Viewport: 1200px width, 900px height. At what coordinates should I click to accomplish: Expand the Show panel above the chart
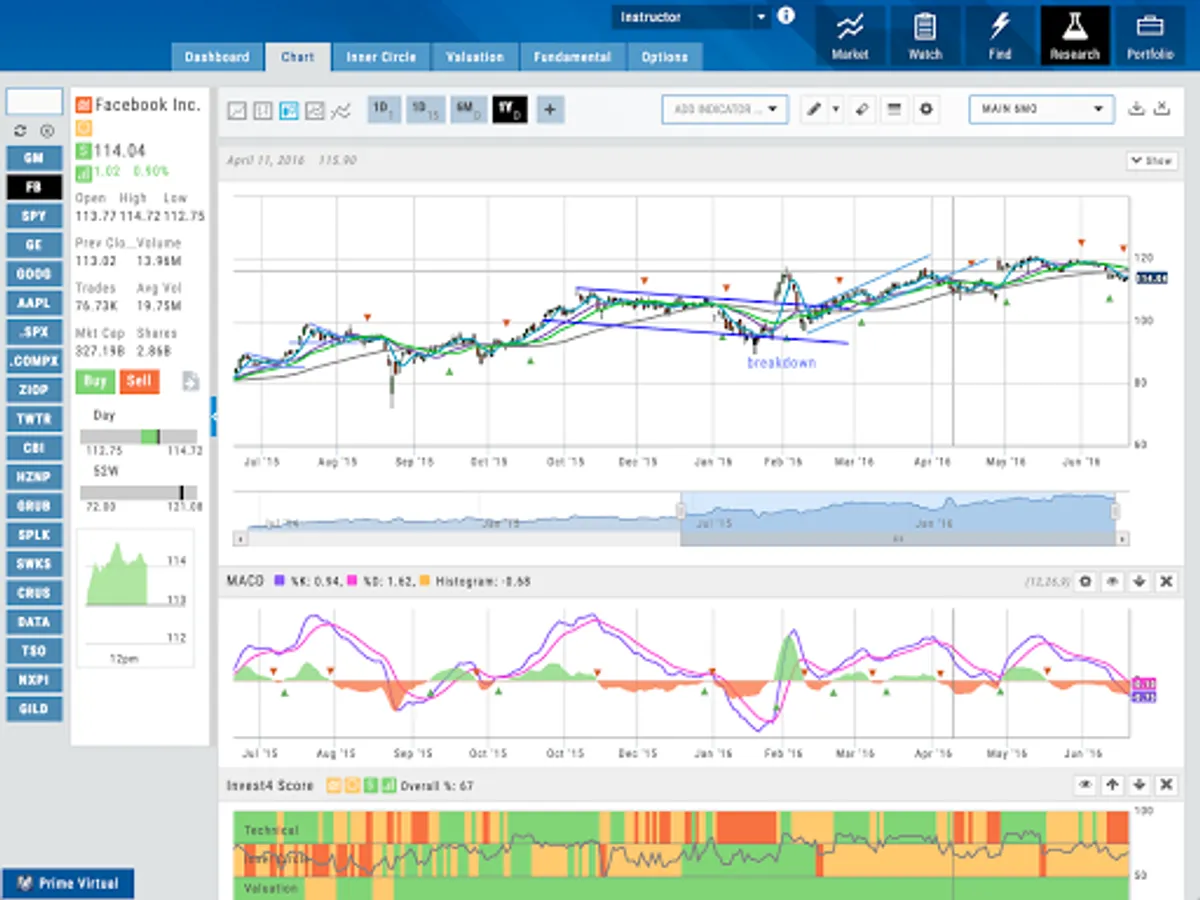[x=1152, y=161]
